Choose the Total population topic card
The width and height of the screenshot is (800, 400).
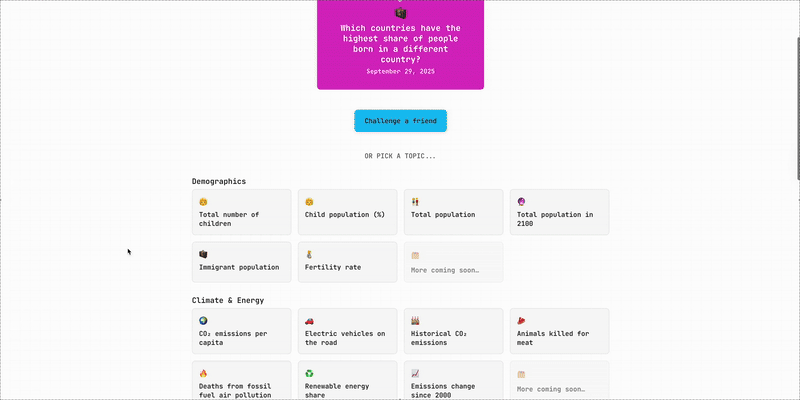coord(453,213)
